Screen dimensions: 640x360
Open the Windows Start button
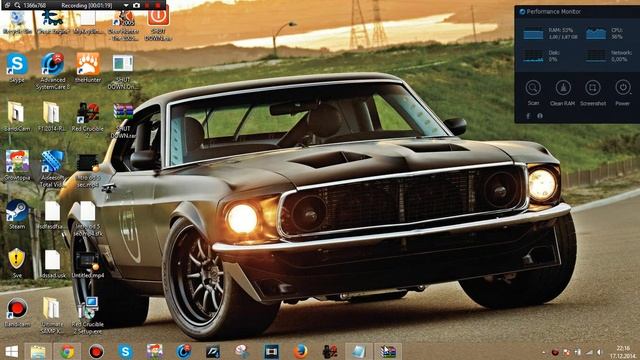coord(12,351)
